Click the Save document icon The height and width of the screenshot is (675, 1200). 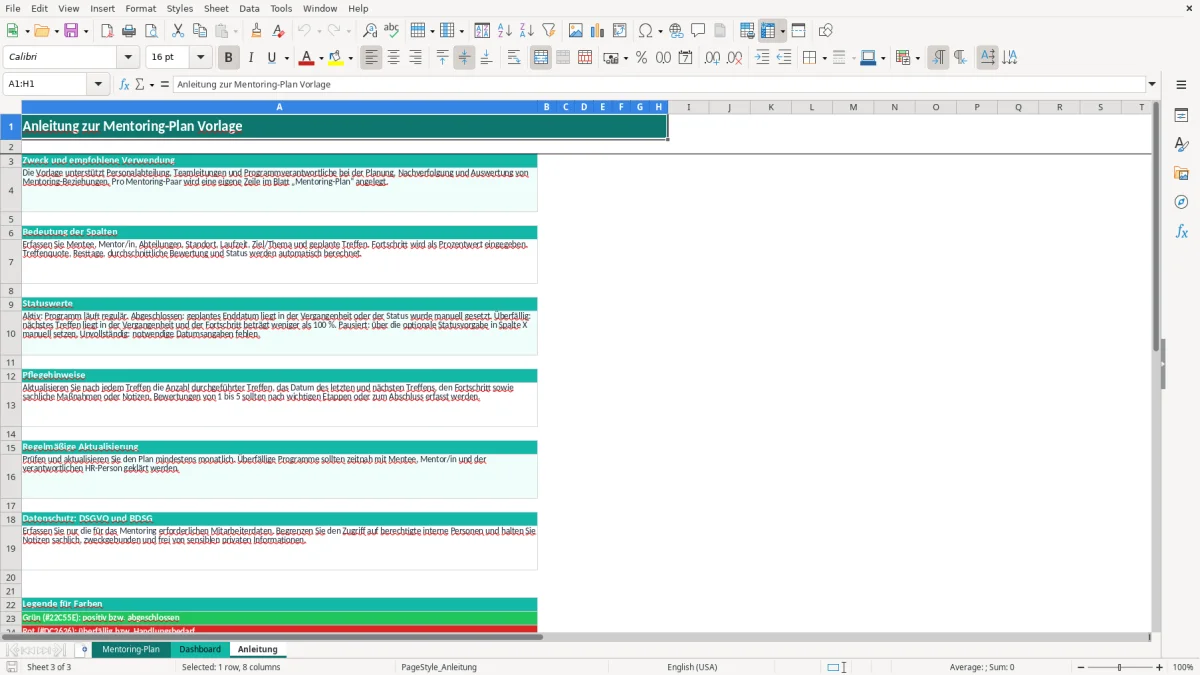[71, 31]
